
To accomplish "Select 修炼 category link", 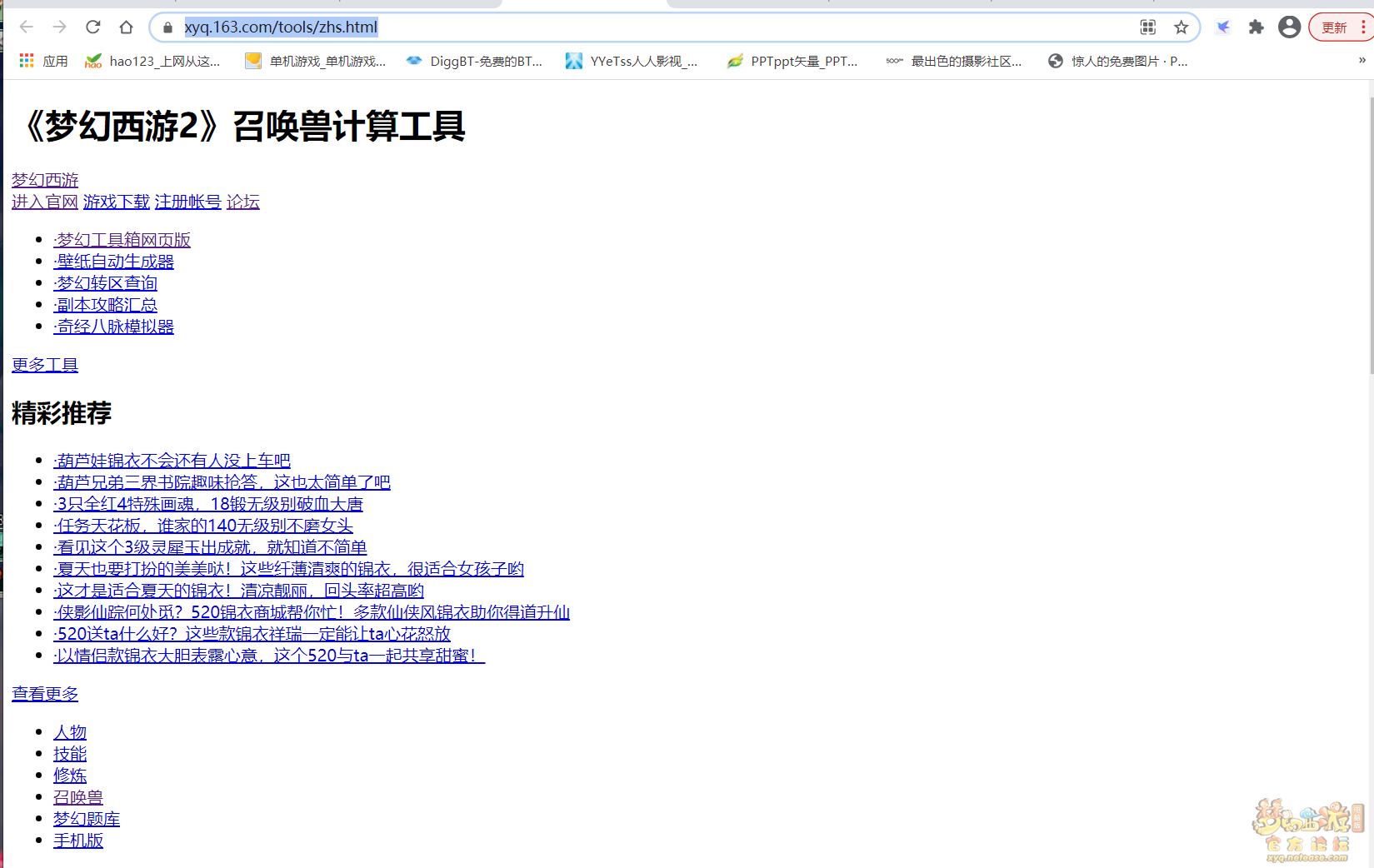I will coord(70,776).
